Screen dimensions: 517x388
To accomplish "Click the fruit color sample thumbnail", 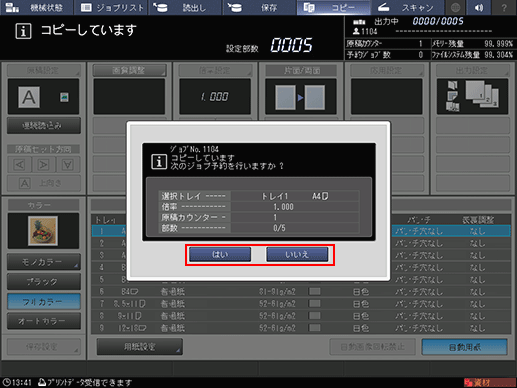I will (43, 231).
